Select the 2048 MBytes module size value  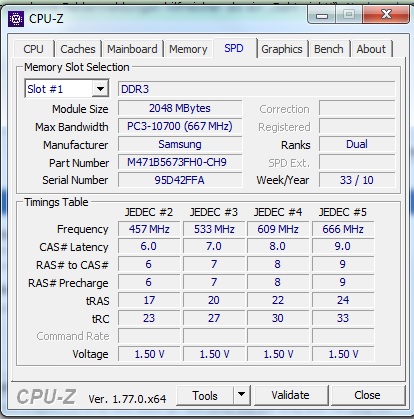point(180,108)
